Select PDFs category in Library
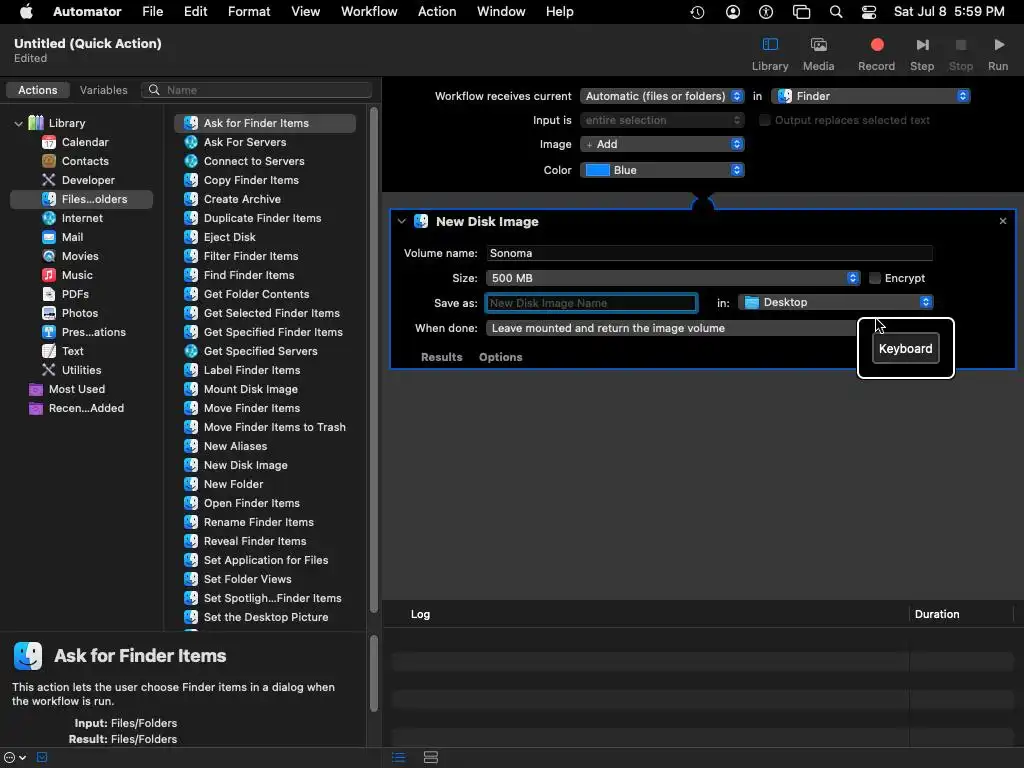This screenshot has height=768, width=1024. 75,293
